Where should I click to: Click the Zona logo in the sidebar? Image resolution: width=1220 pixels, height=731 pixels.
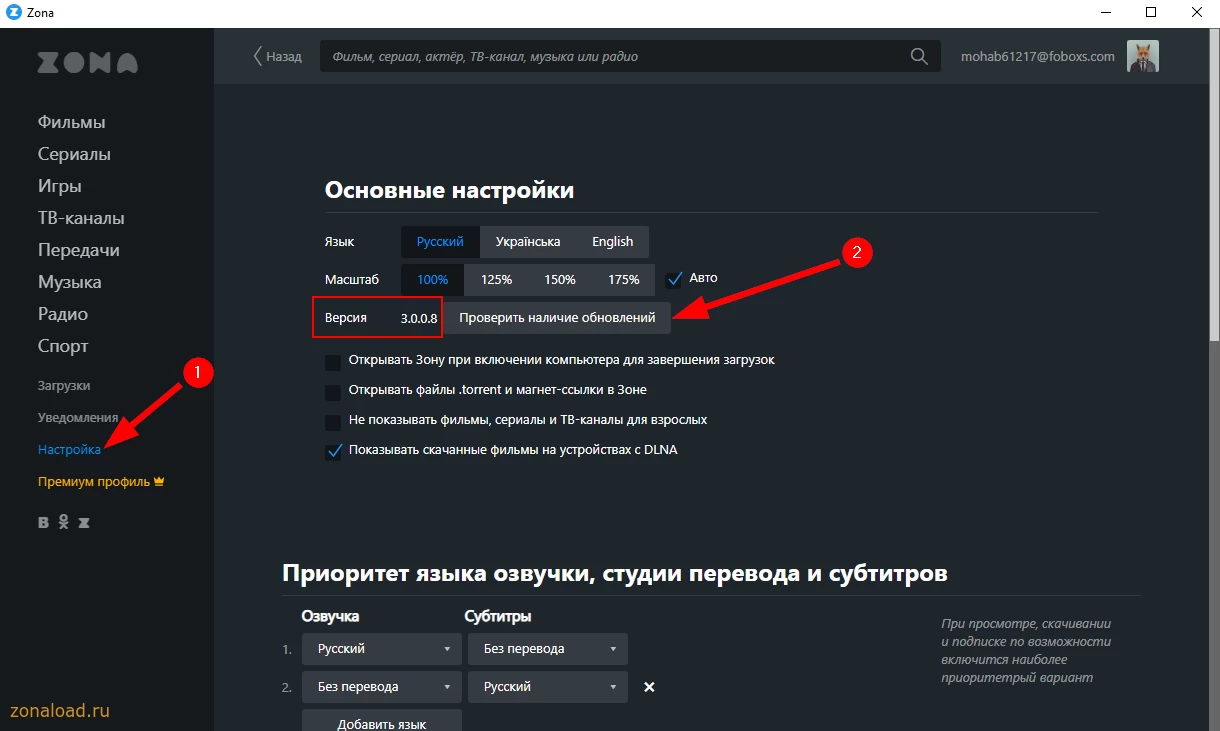coord(88,63)
